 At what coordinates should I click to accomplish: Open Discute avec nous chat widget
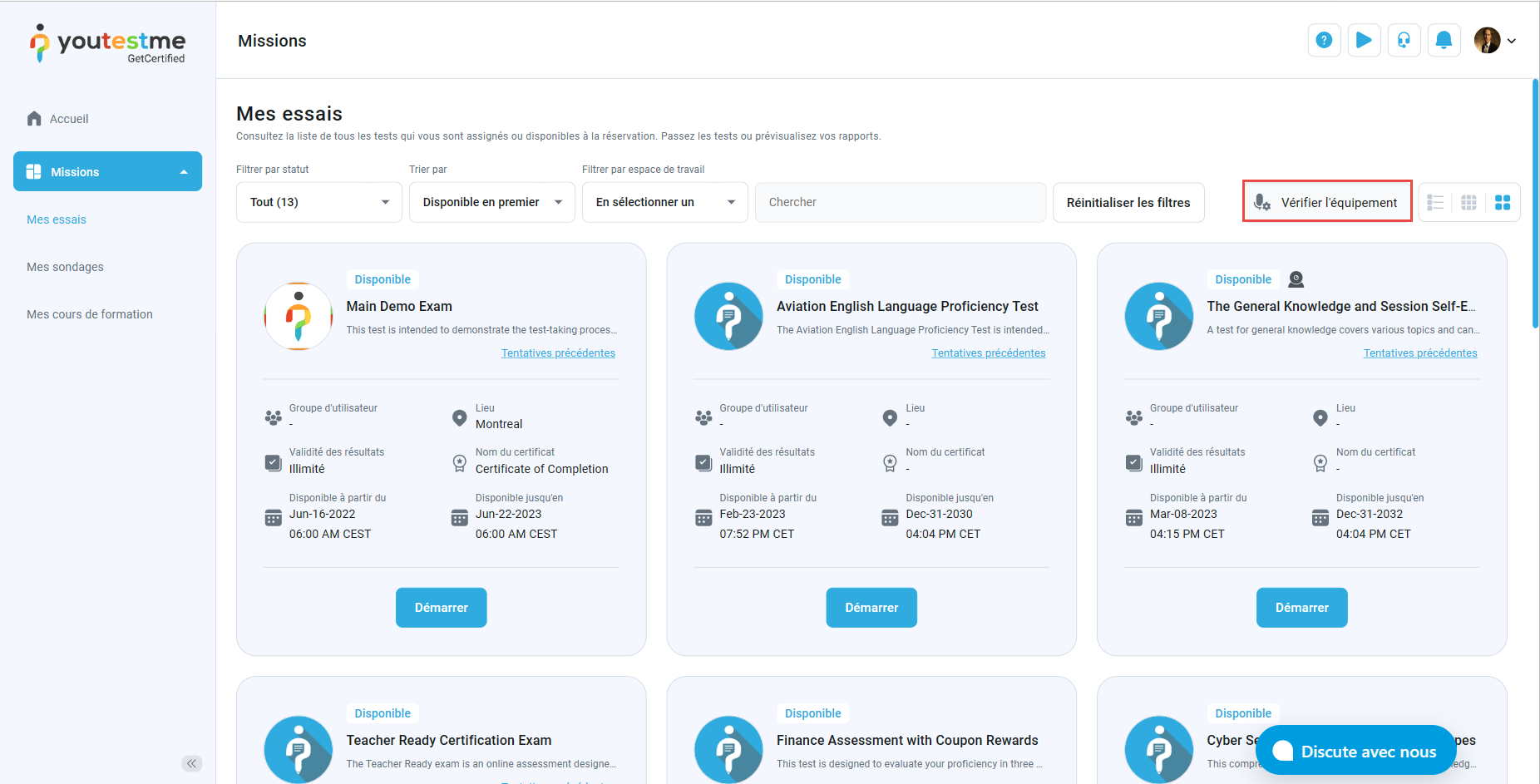tap(1355, 751)
